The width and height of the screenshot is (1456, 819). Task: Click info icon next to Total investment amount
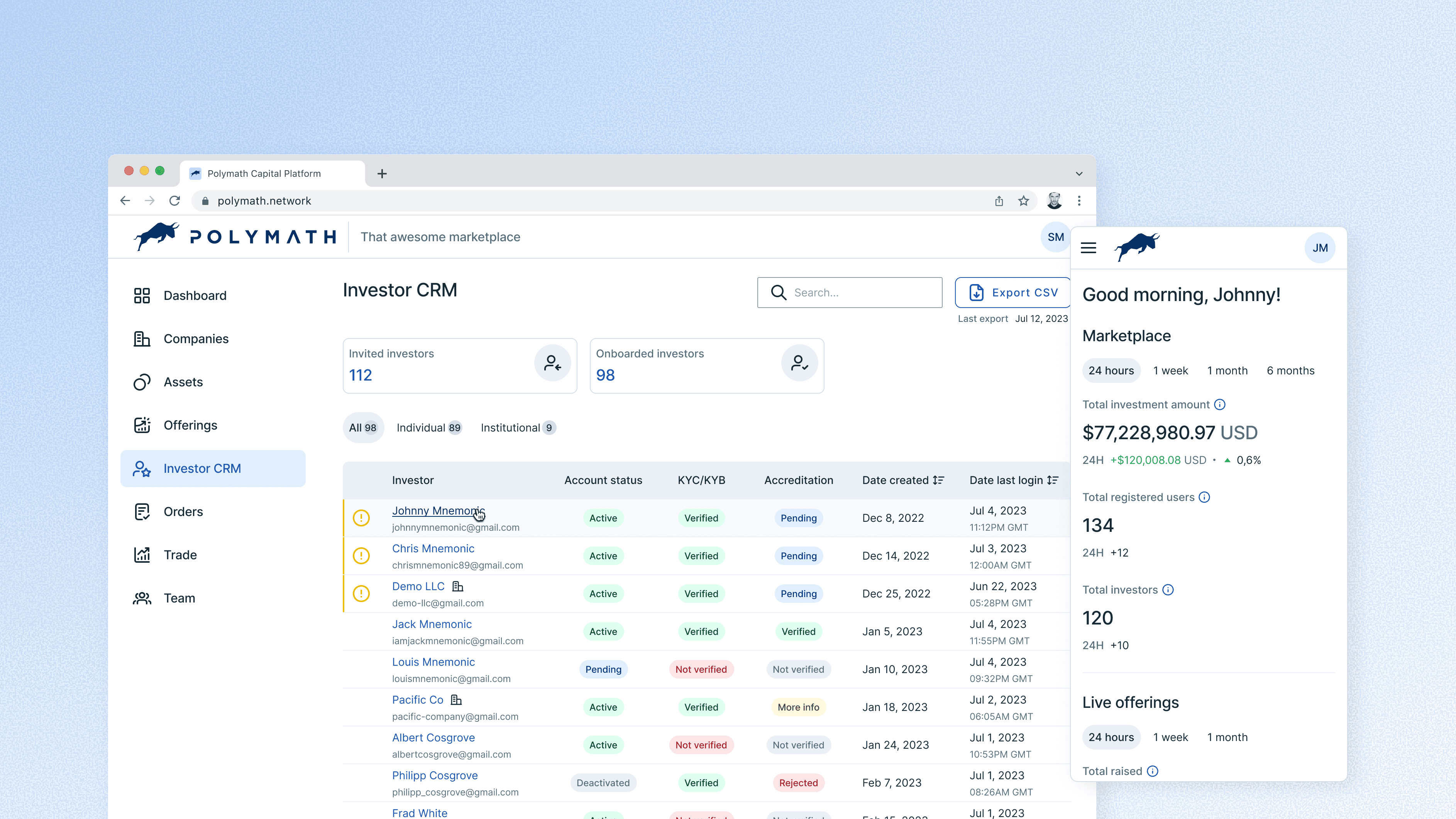point(1220,404)
